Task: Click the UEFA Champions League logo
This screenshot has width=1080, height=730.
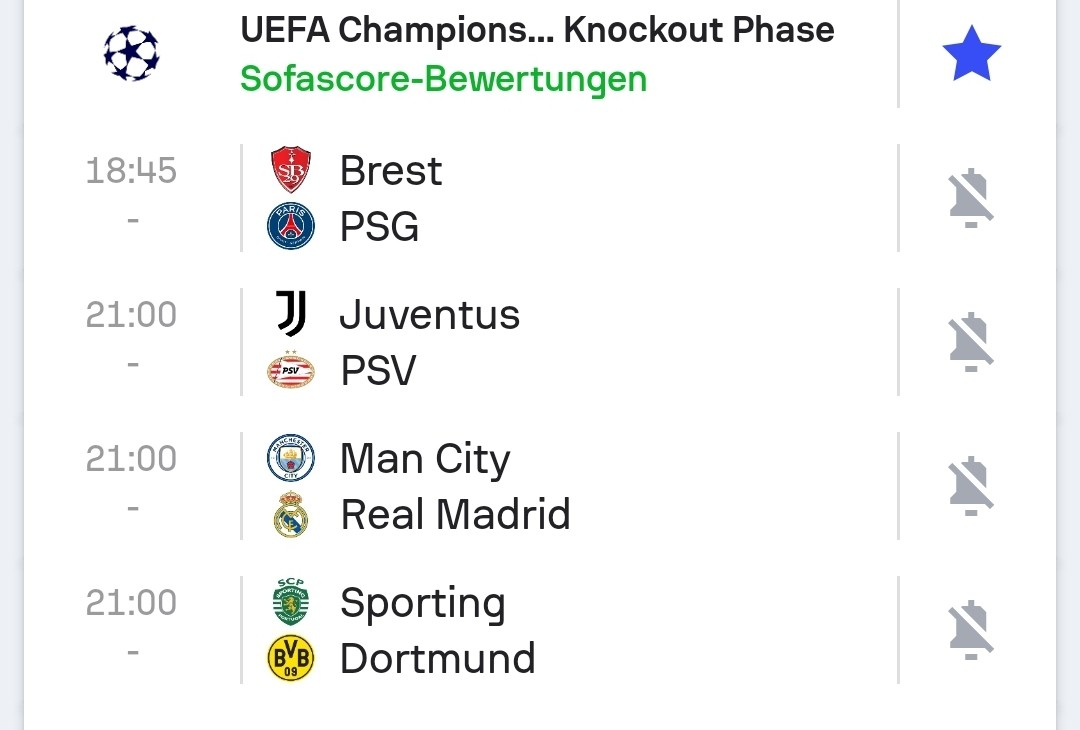Action: click(x=131, y=54)
